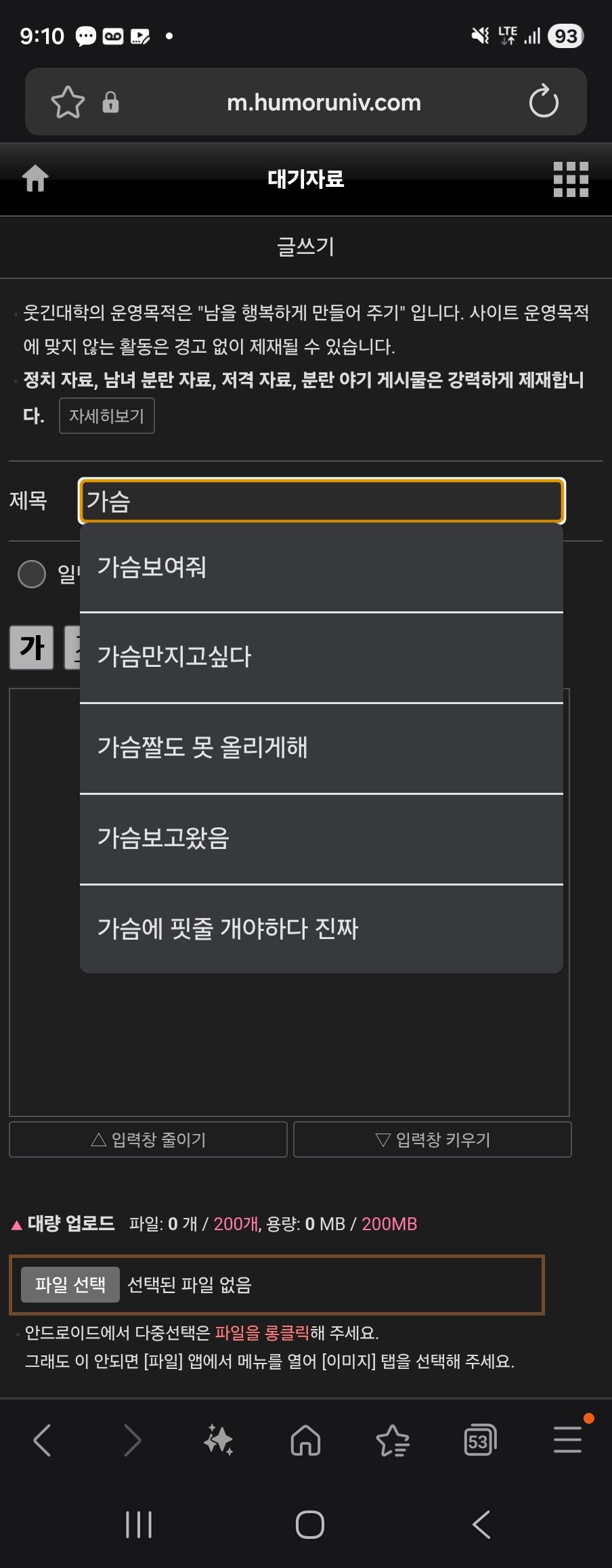Select the radio button below title
Image resolution: width=612 pixels, height=1568 pixels.
pos(32,574)
